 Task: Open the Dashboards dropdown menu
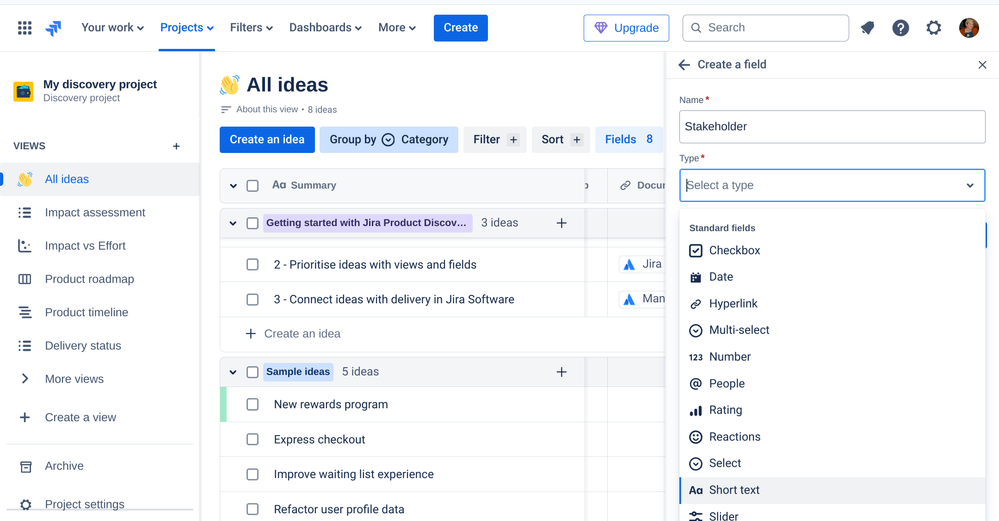pyautogui.click(x=325, y=28)
